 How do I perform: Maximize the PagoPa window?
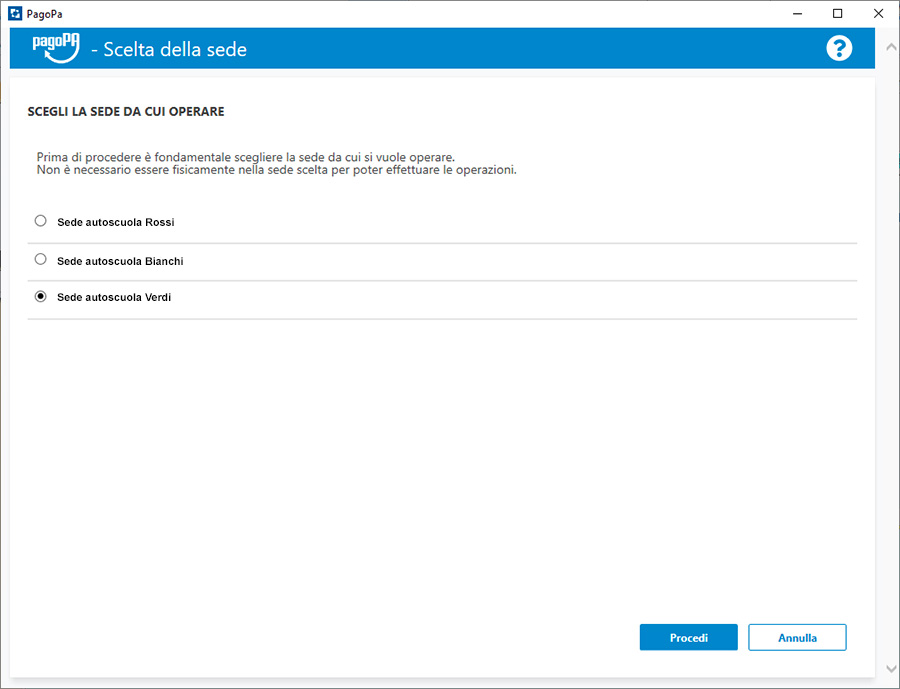tap(838, 14)
